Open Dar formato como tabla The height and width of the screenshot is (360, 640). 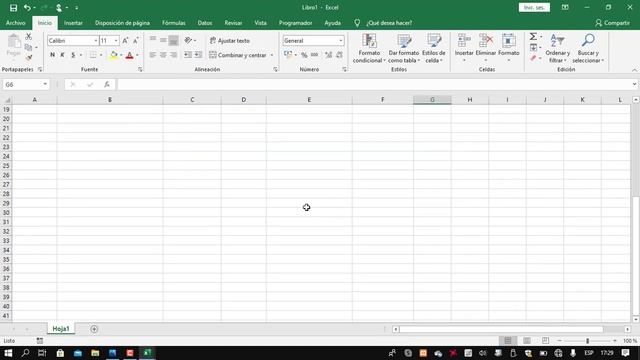point(404,48)
